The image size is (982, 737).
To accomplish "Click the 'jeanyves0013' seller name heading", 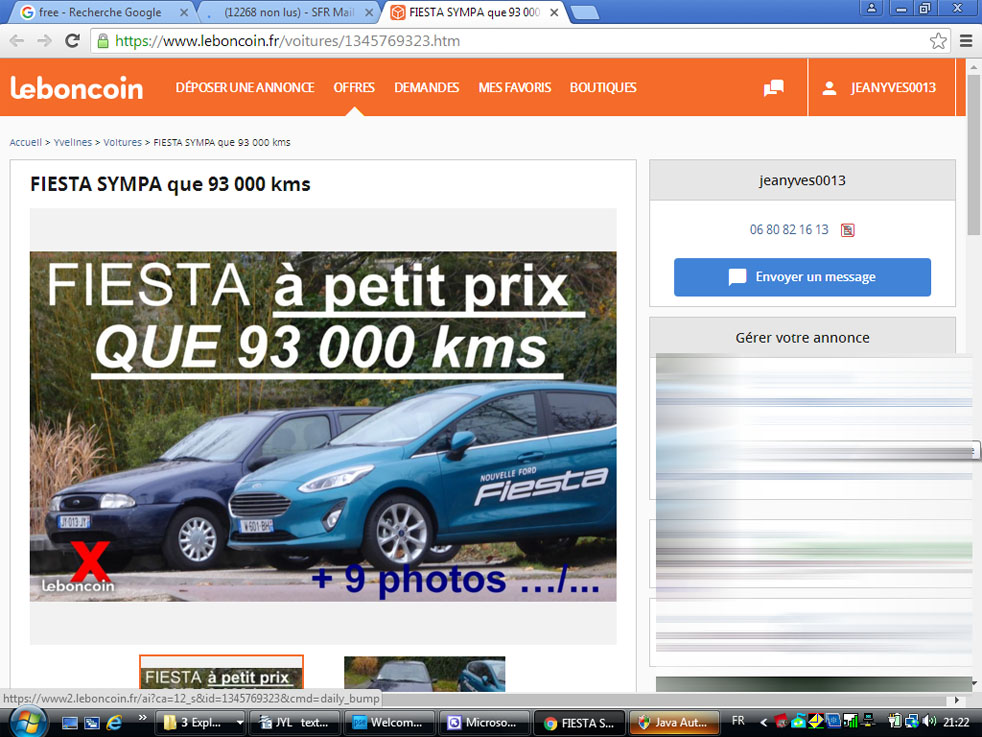I will pyautogui.click(x=802, y=180).
